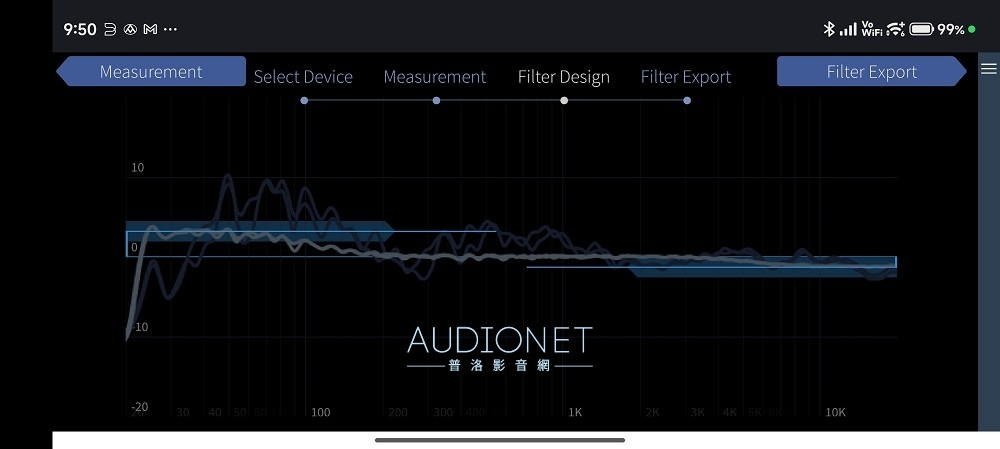Image resolution: width=1000 pixels, height=449 pixels.
Task: Proceed with the blue Filter Export arrow button
Action: pyautogui.click(x=871, y=72)
